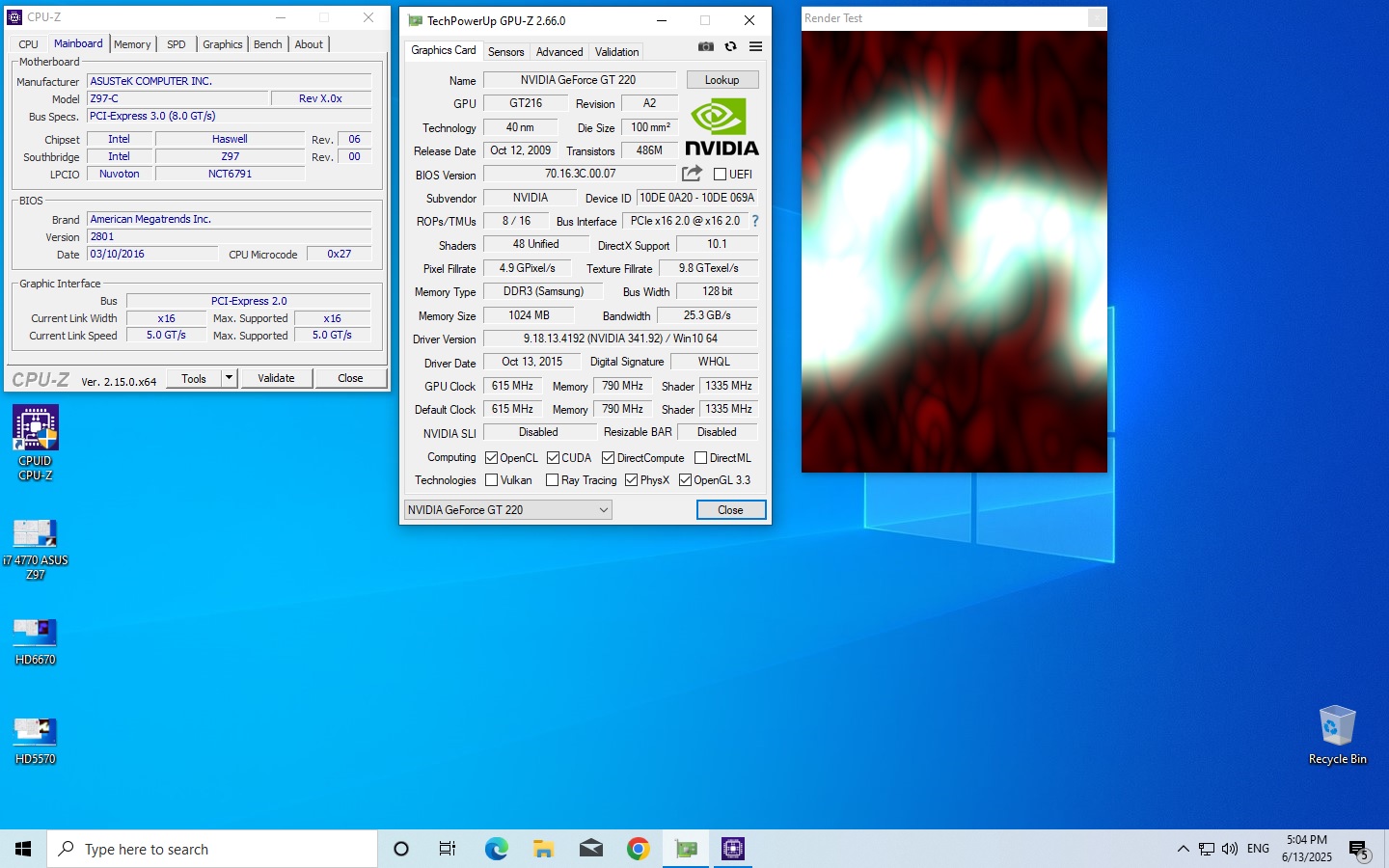Click the BIOS share/export arrow icon

coord(692,174)
